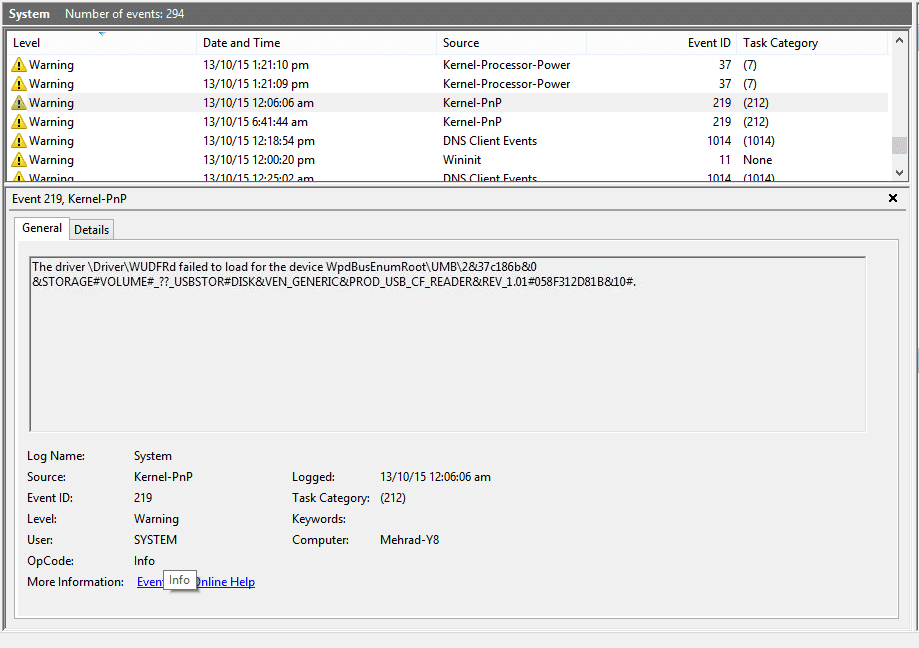
Task: Click warning icon of 1:21:10 pm event
Action: tap(18, 65)
